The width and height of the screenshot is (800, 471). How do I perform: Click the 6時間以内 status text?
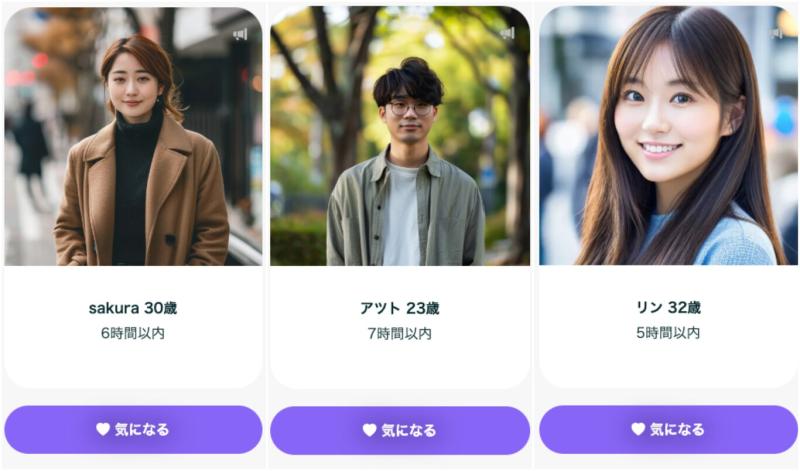[133, 333]
